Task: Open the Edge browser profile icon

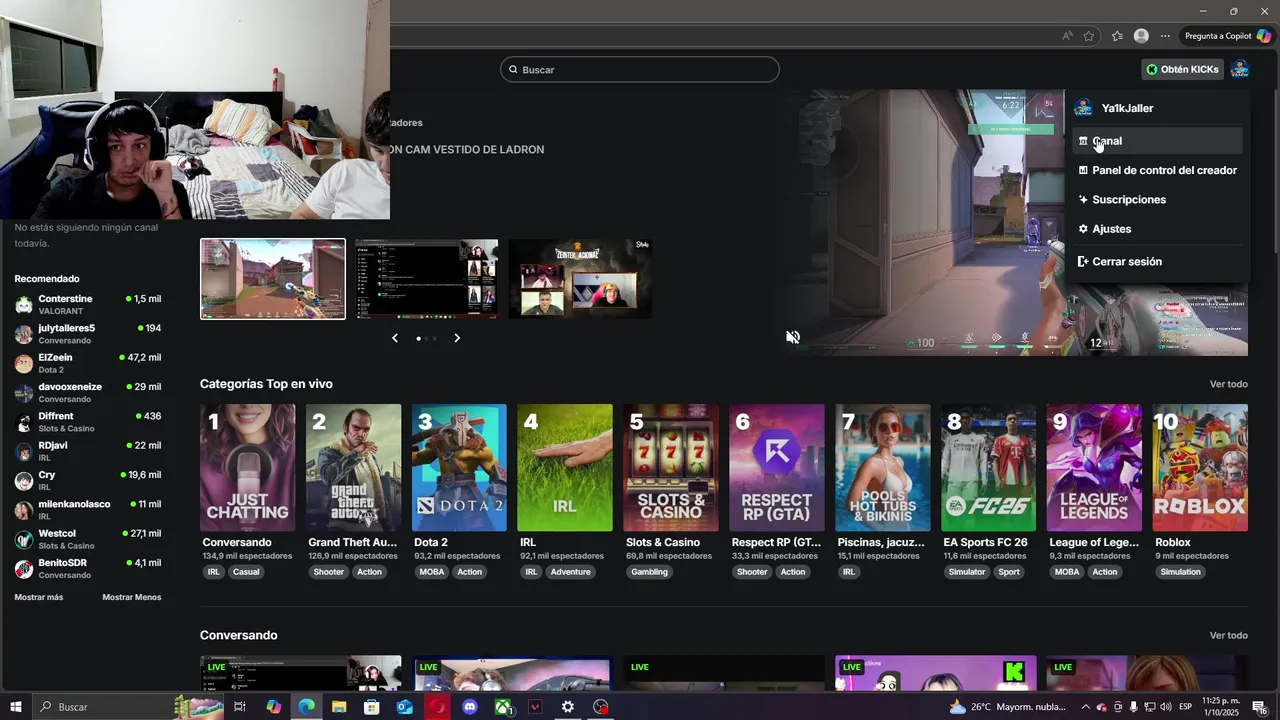Action: [x=1141, y=36]
